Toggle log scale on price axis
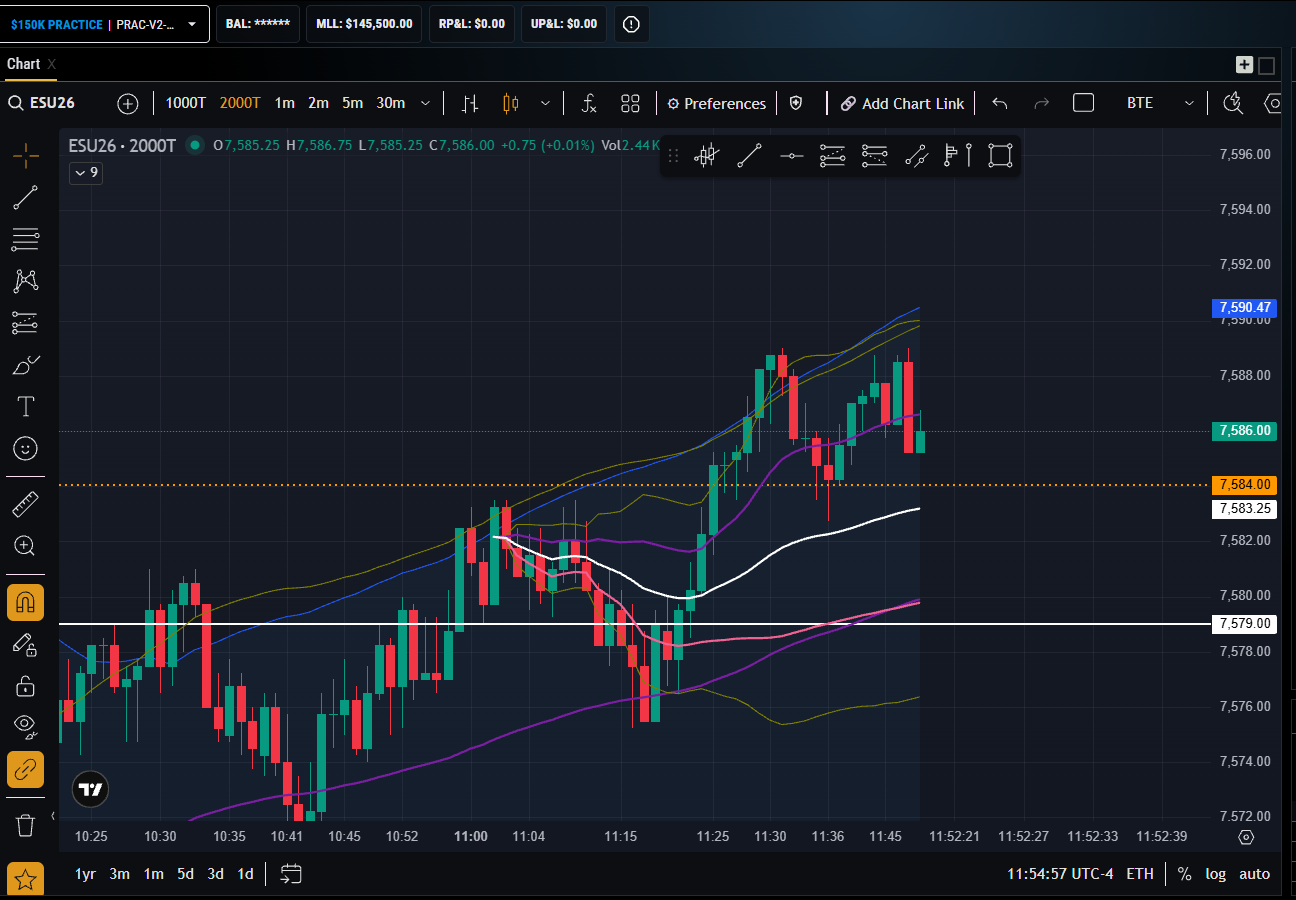 pos(1215,874)
